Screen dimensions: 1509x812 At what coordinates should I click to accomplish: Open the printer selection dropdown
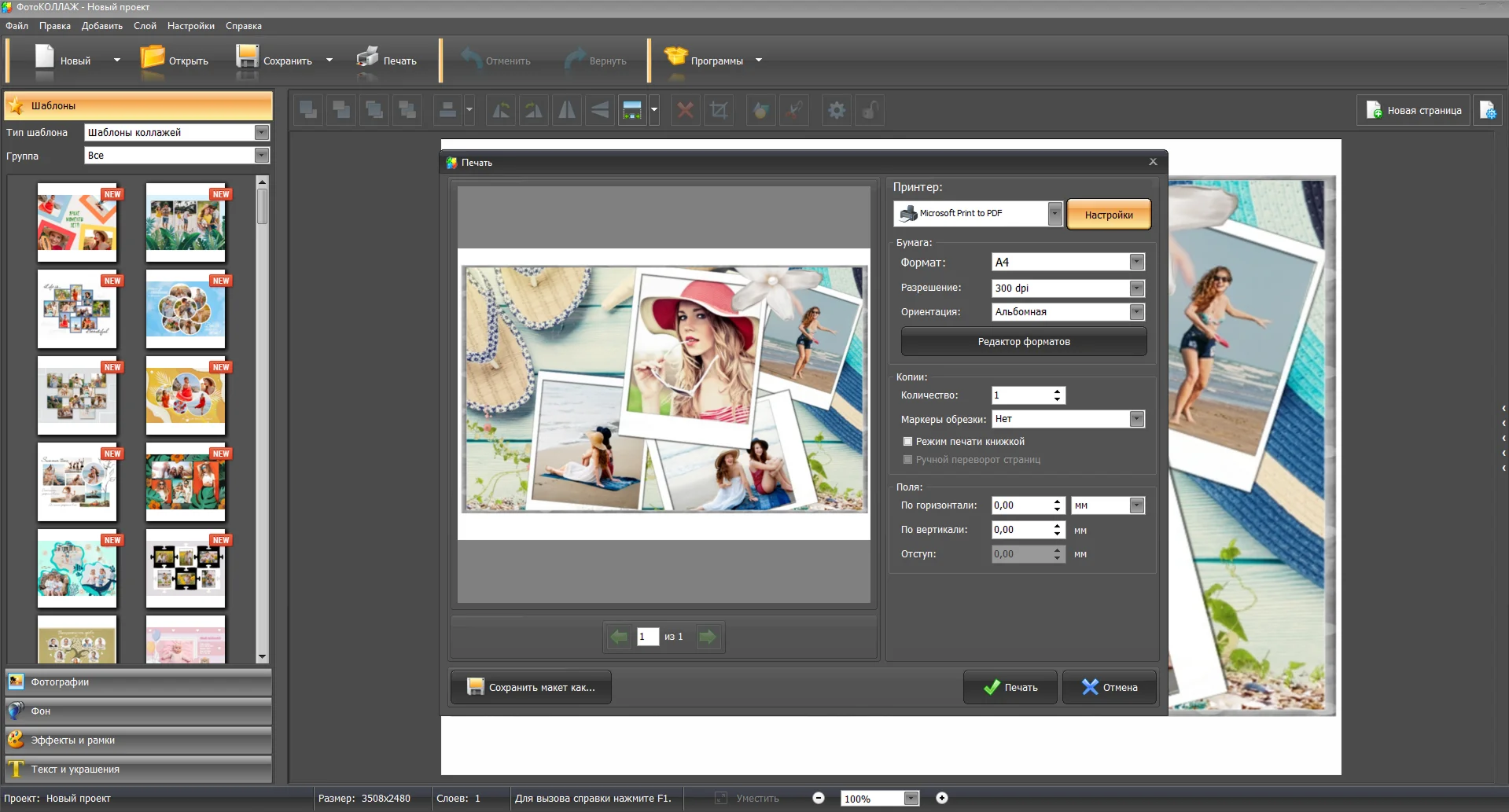click(x=1054, y=213)
